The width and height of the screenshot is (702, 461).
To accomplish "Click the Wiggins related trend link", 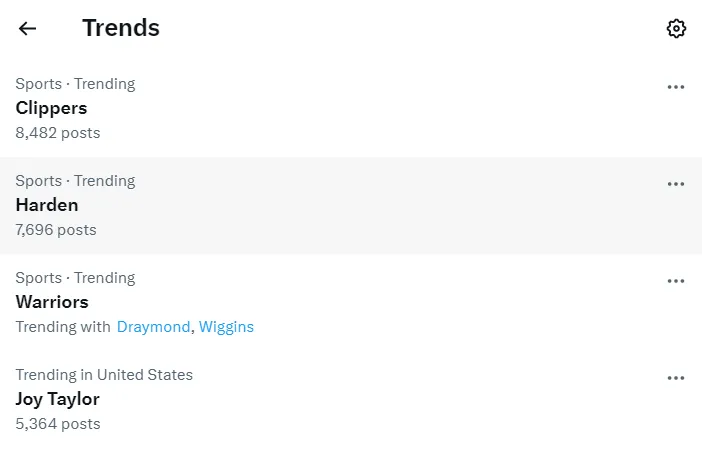I will 226,327.
